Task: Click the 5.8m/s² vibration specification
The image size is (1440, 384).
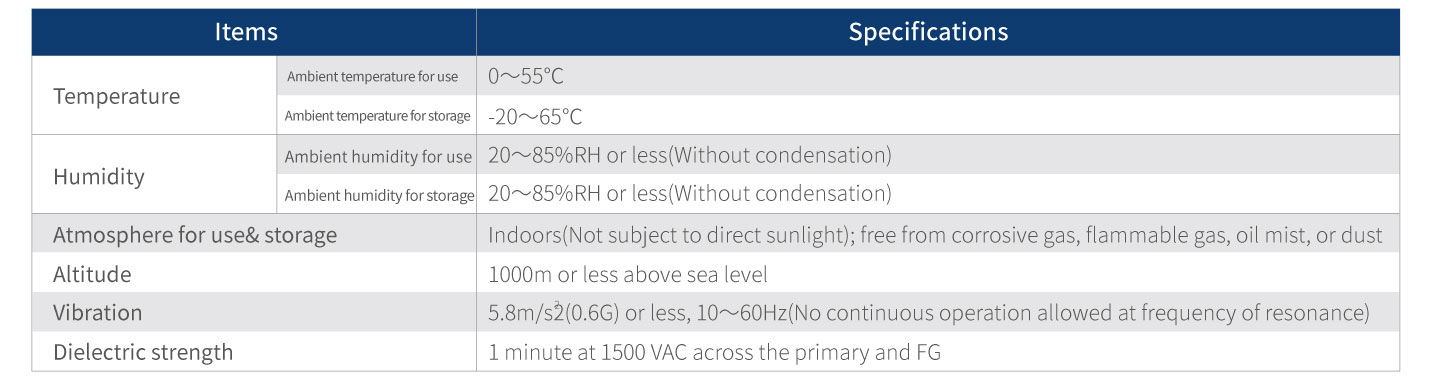Action: tap(928, 313)
